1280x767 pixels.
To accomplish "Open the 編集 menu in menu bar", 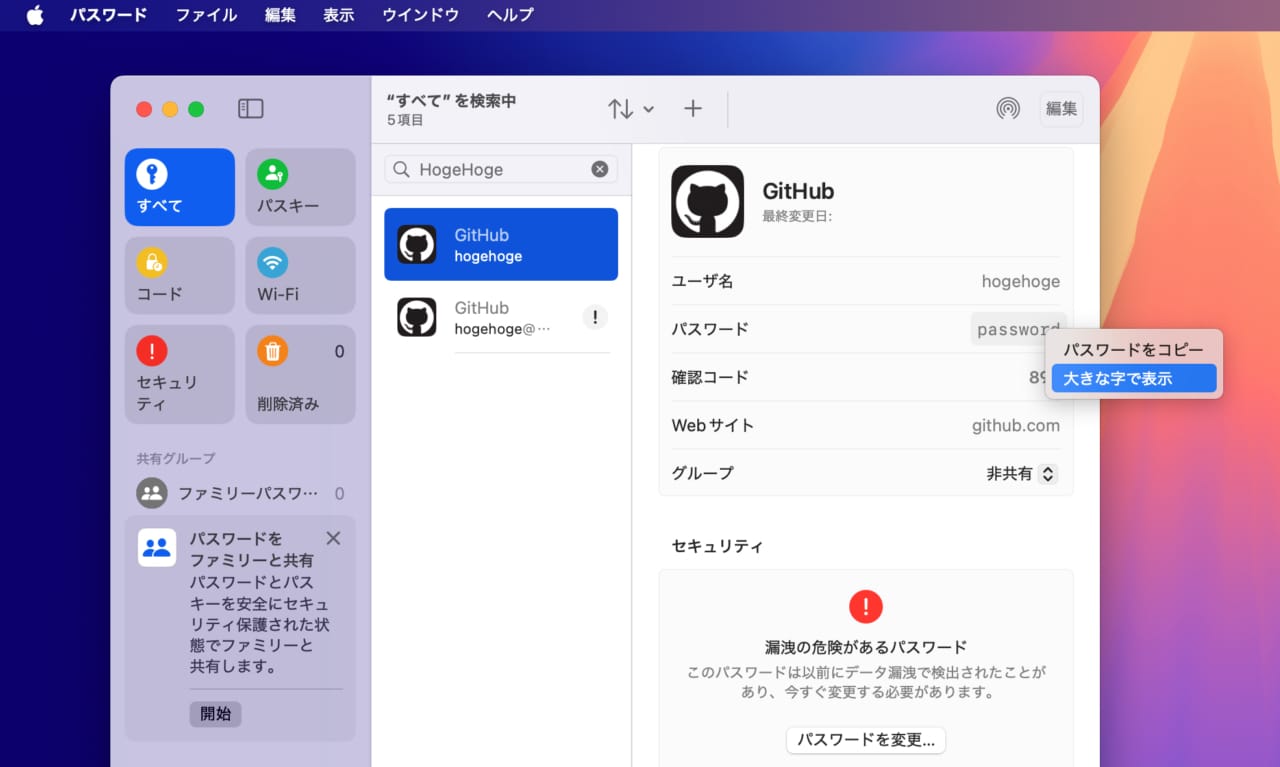I will [280, 15].
